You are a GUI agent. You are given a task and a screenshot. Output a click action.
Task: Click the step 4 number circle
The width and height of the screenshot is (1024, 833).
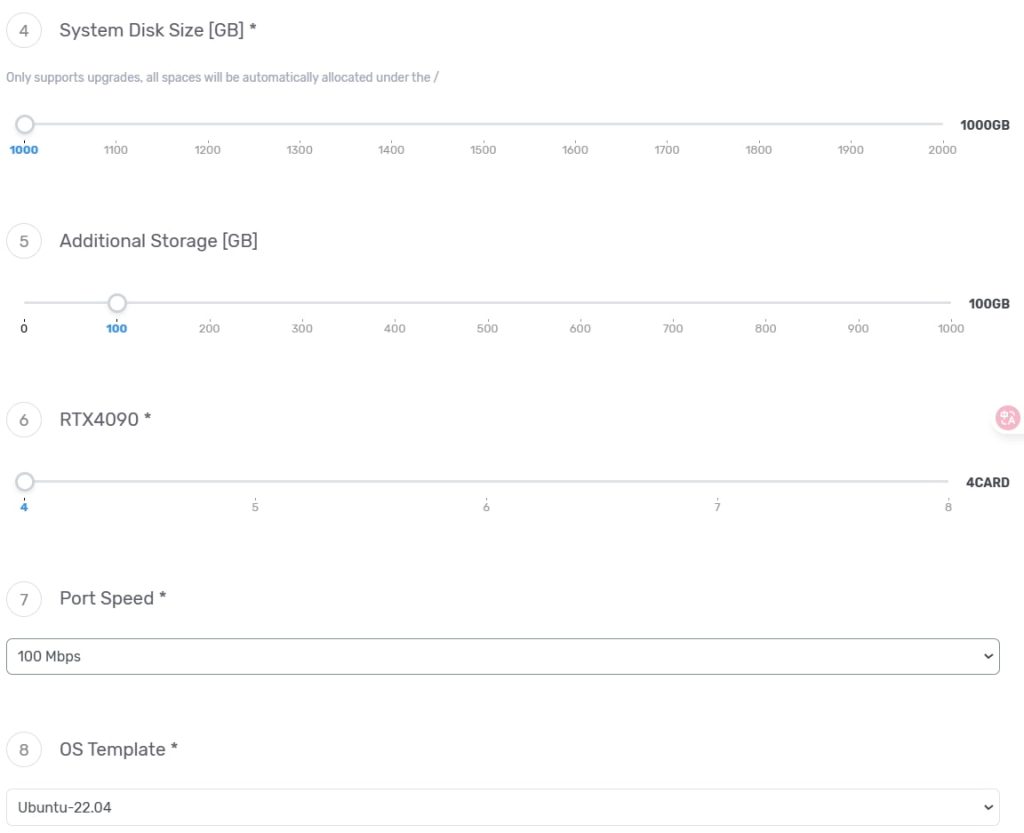coord(24,30)
